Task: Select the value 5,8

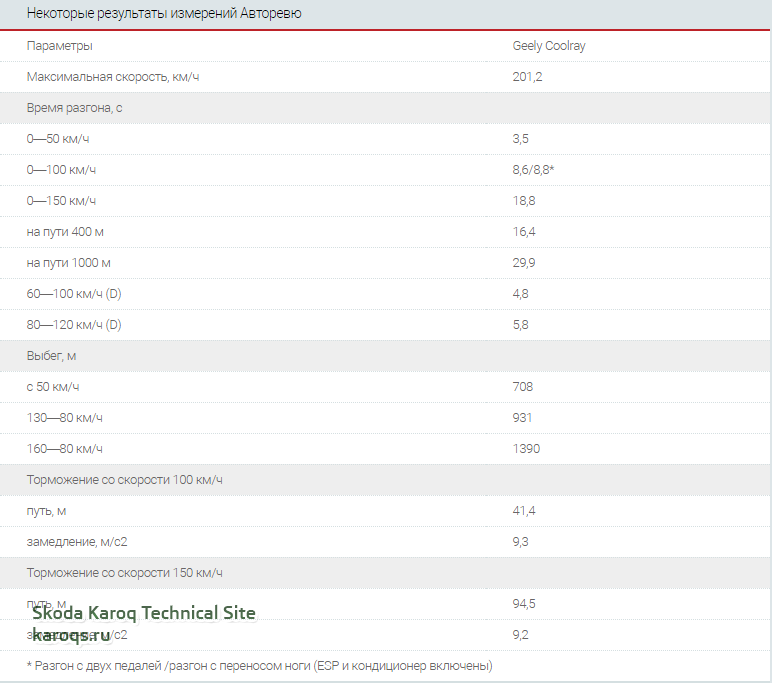Action: tap(520, 325)
